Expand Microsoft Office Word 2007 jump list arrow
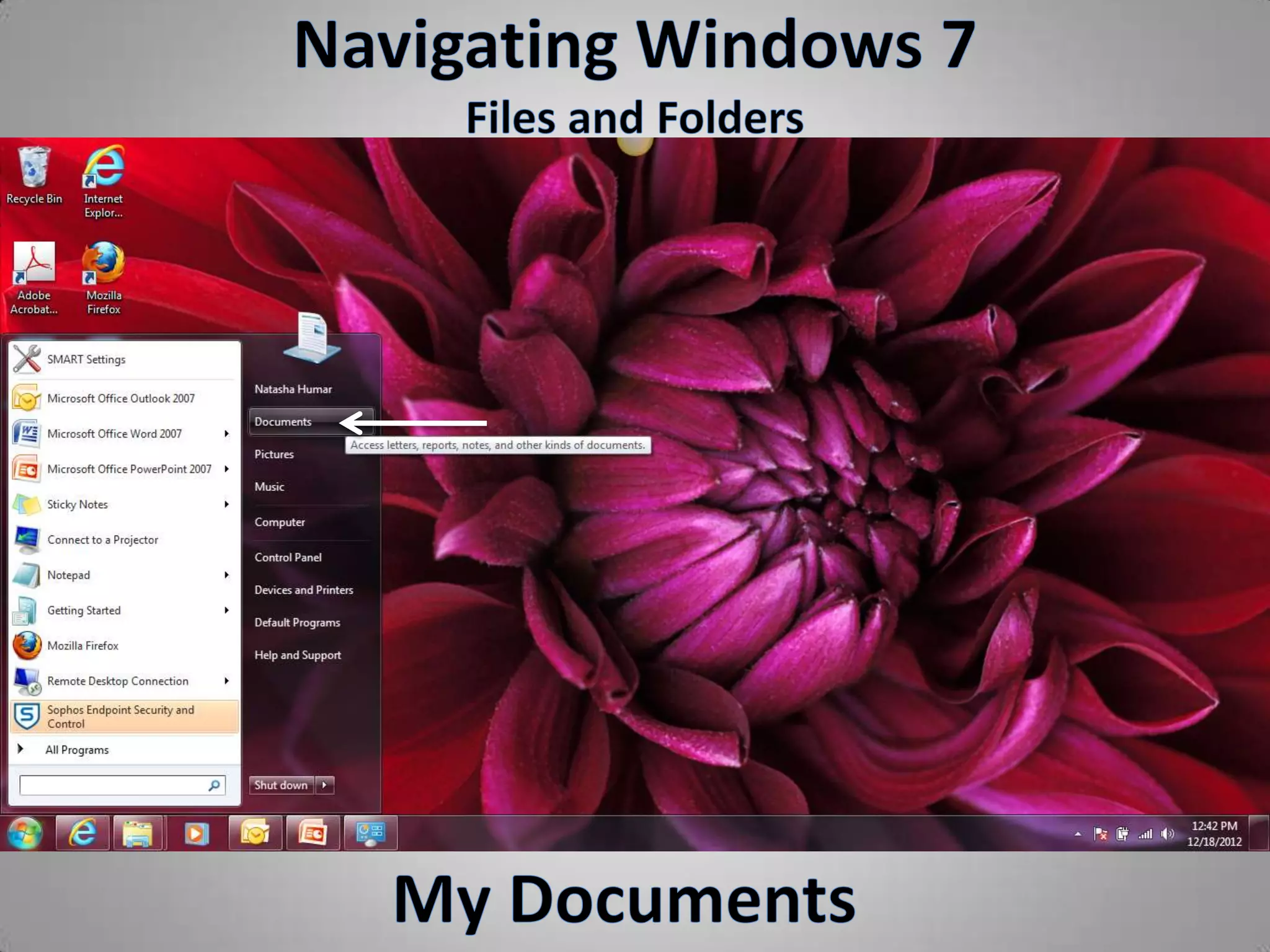This screenshot has height=952, width=1270. coord(226,434)
